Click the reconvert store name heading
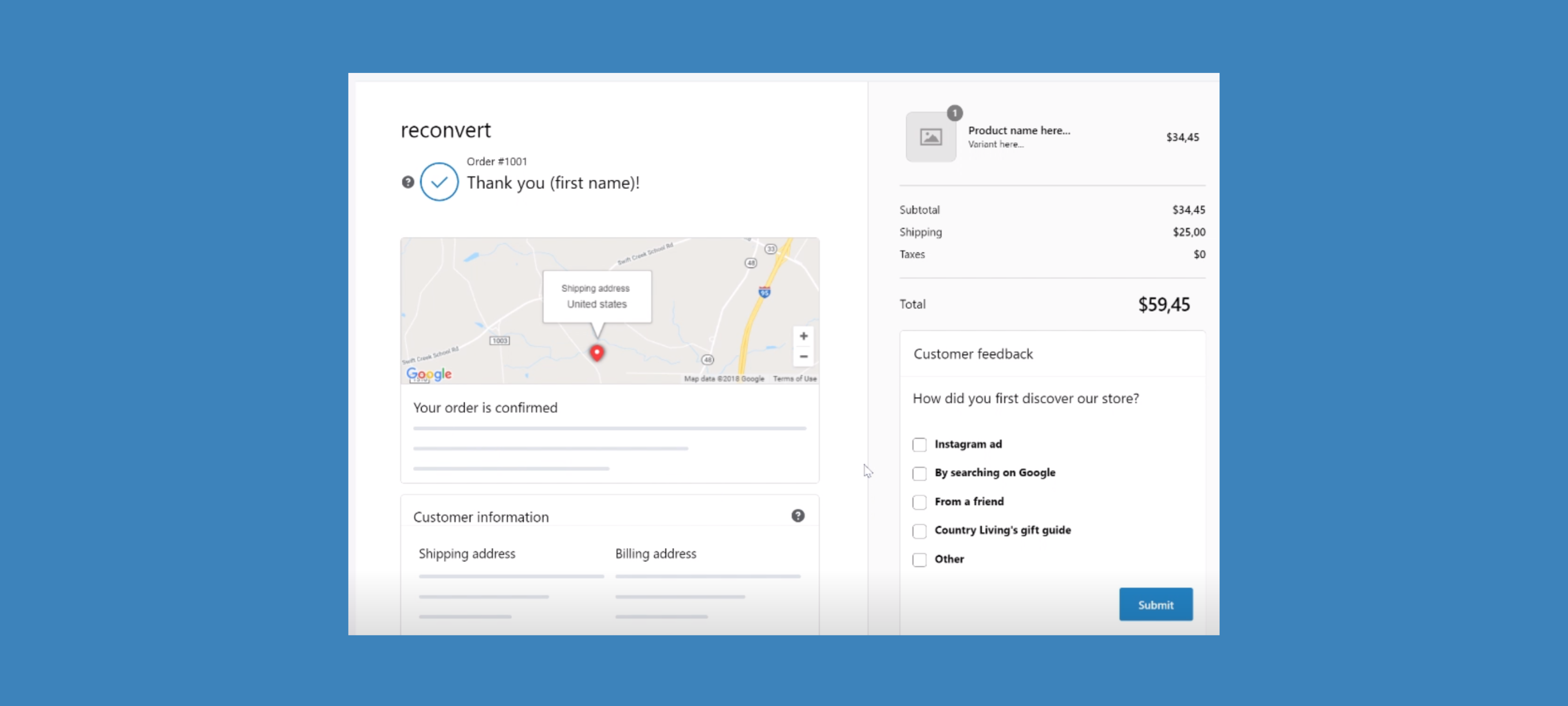 pos(446,130)
